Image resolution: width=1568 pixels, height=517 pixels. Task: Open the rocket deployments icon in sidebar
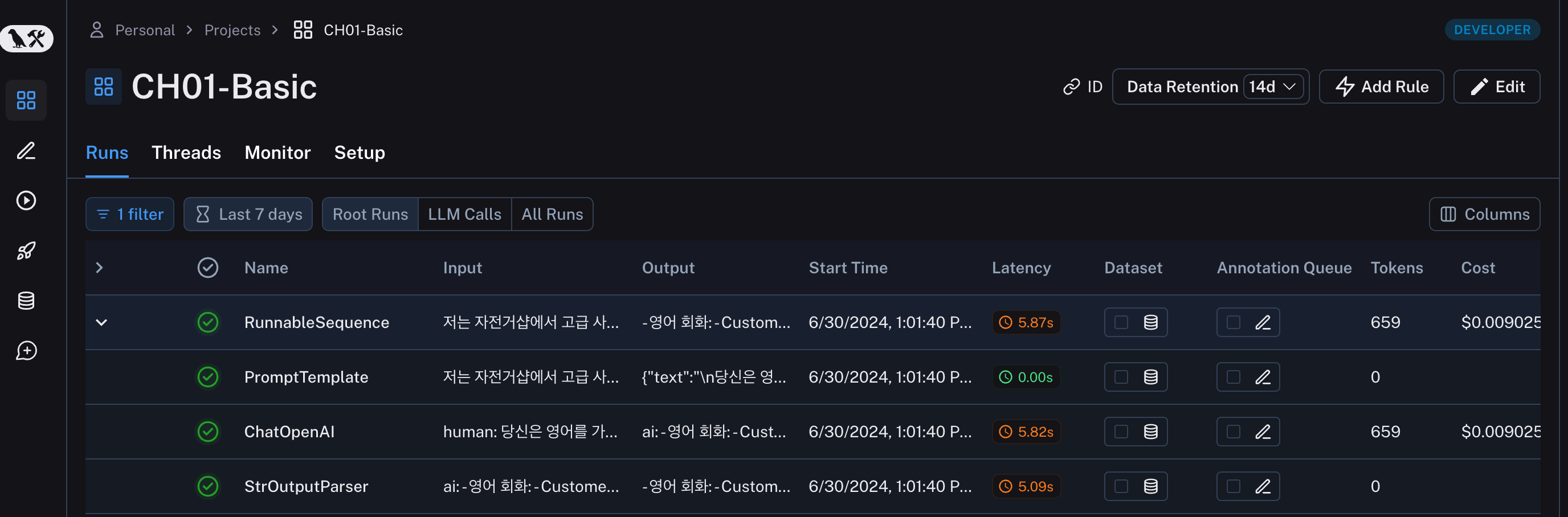click(x=26, y=251)
